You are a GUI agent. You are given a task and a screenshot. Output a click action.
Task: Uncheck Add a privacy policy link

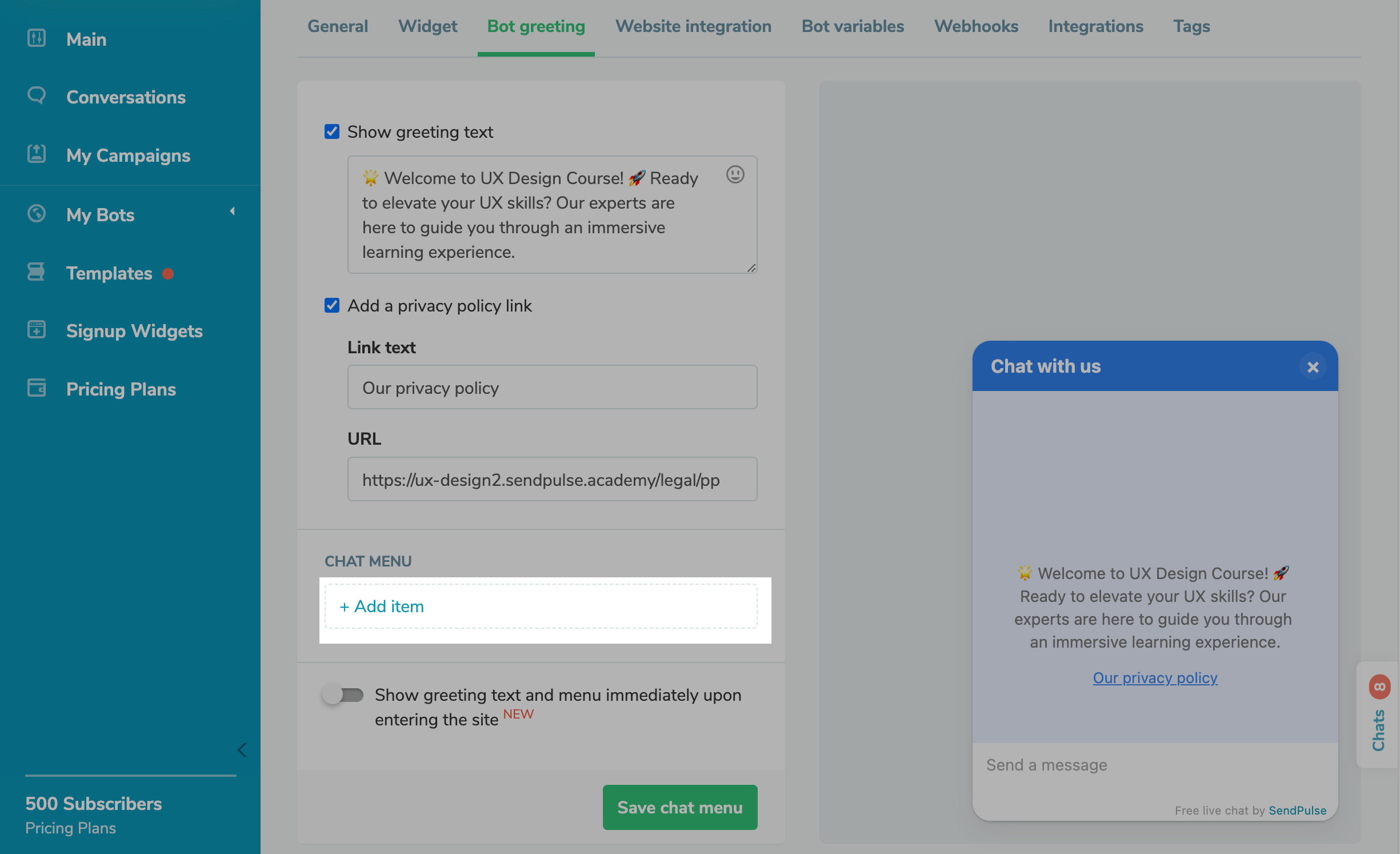click(332, 305)
